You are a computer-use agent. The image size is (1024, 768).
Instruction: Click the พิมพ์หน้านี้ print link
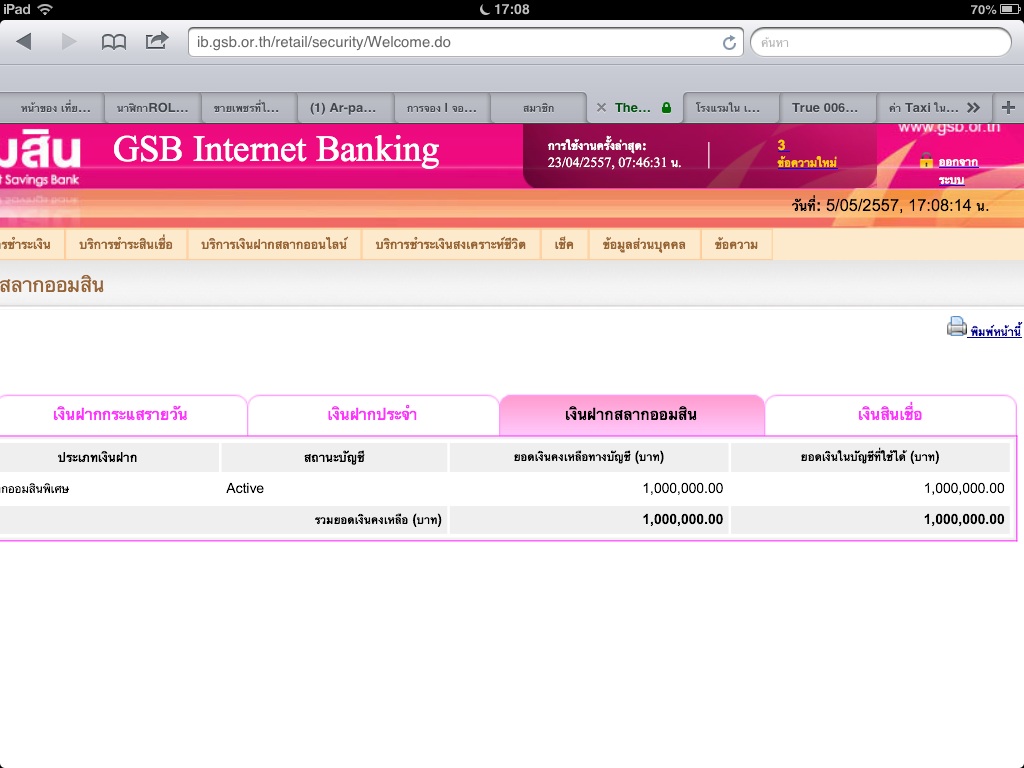point(996,331)
